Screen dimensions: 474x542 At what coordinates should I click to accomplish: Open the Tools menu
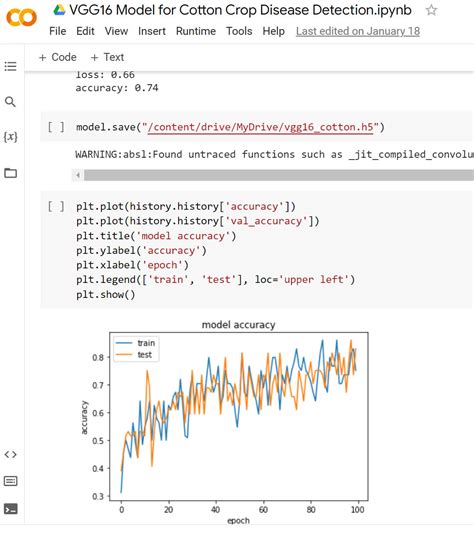[239, 31]
